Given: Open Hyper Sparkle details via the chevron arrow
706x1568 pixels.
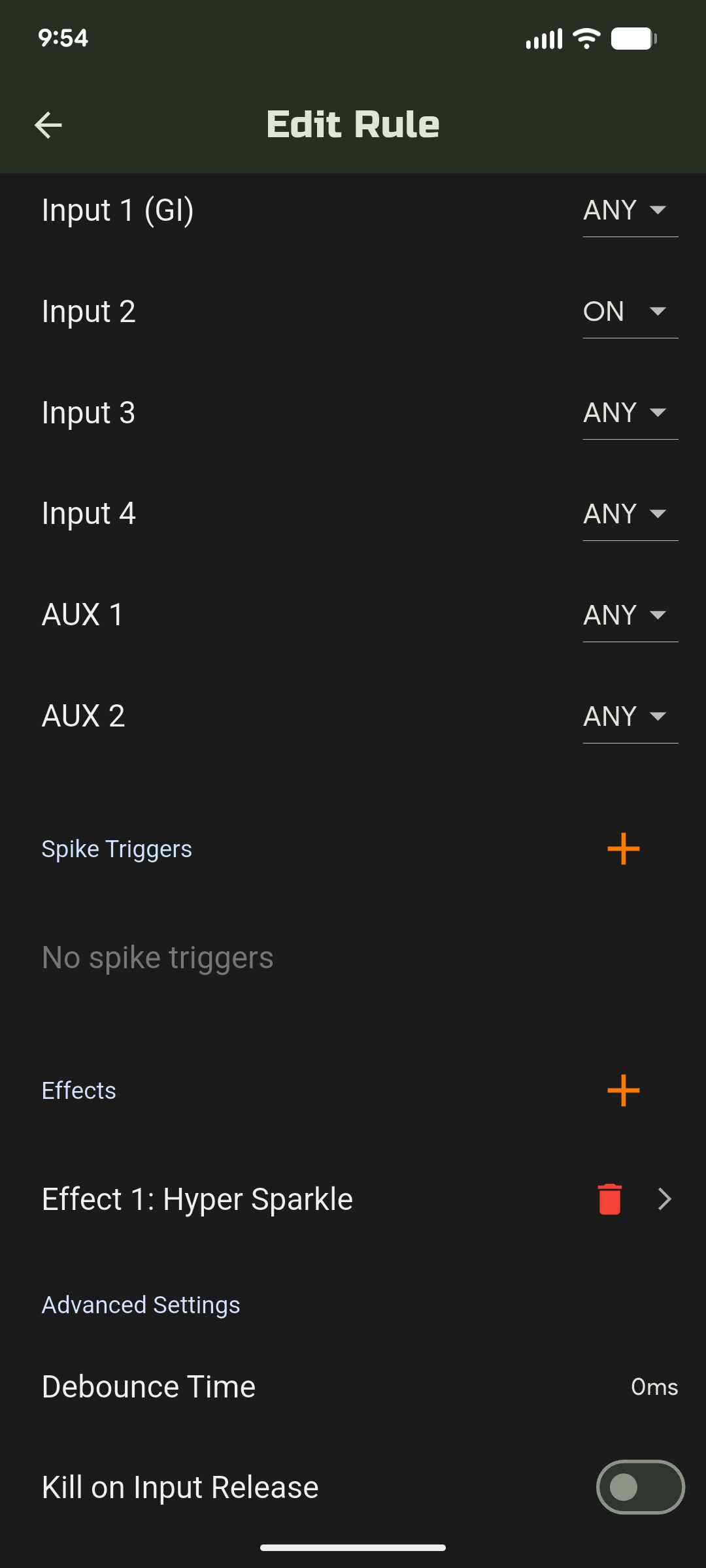Looking at the screenshot, I should [664, 1199].
